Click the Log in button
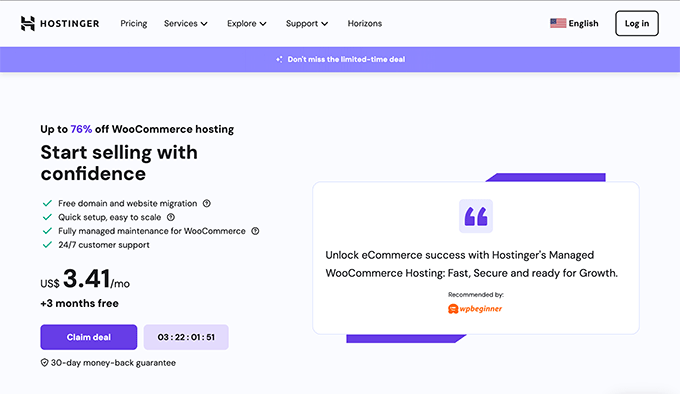This screenshot has width=680, height=394. (x=637, y=23)
